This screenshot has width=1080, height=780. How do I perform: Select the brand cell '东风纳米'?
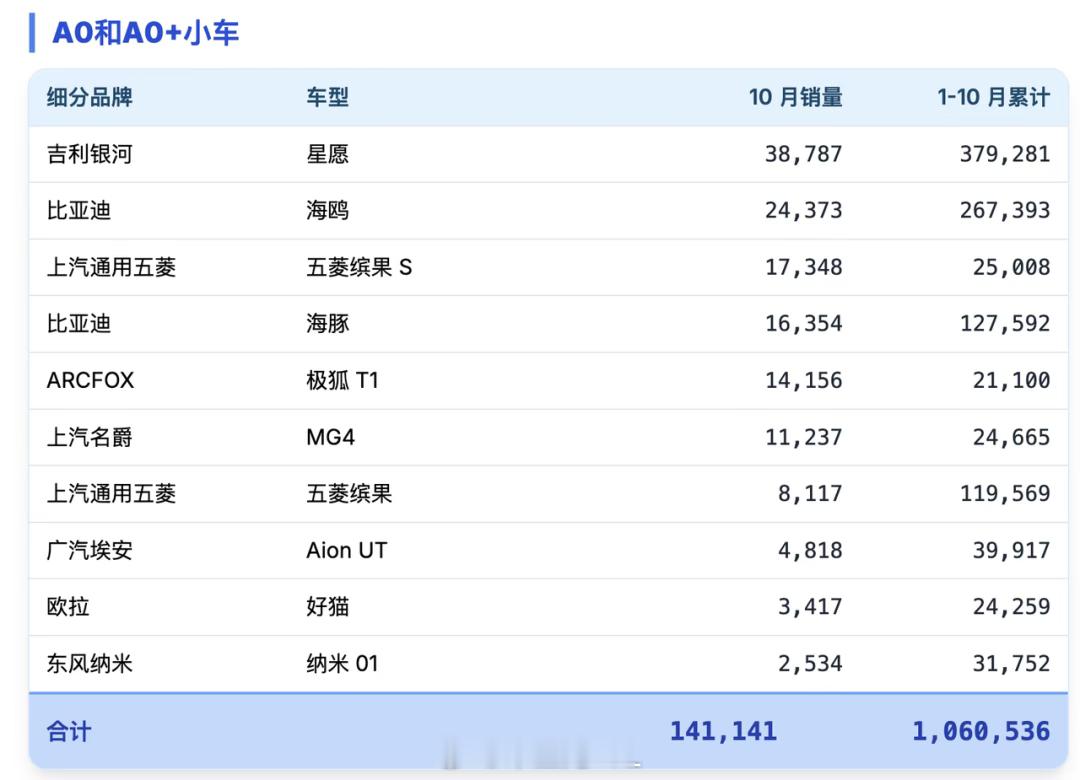click(90, 664)
